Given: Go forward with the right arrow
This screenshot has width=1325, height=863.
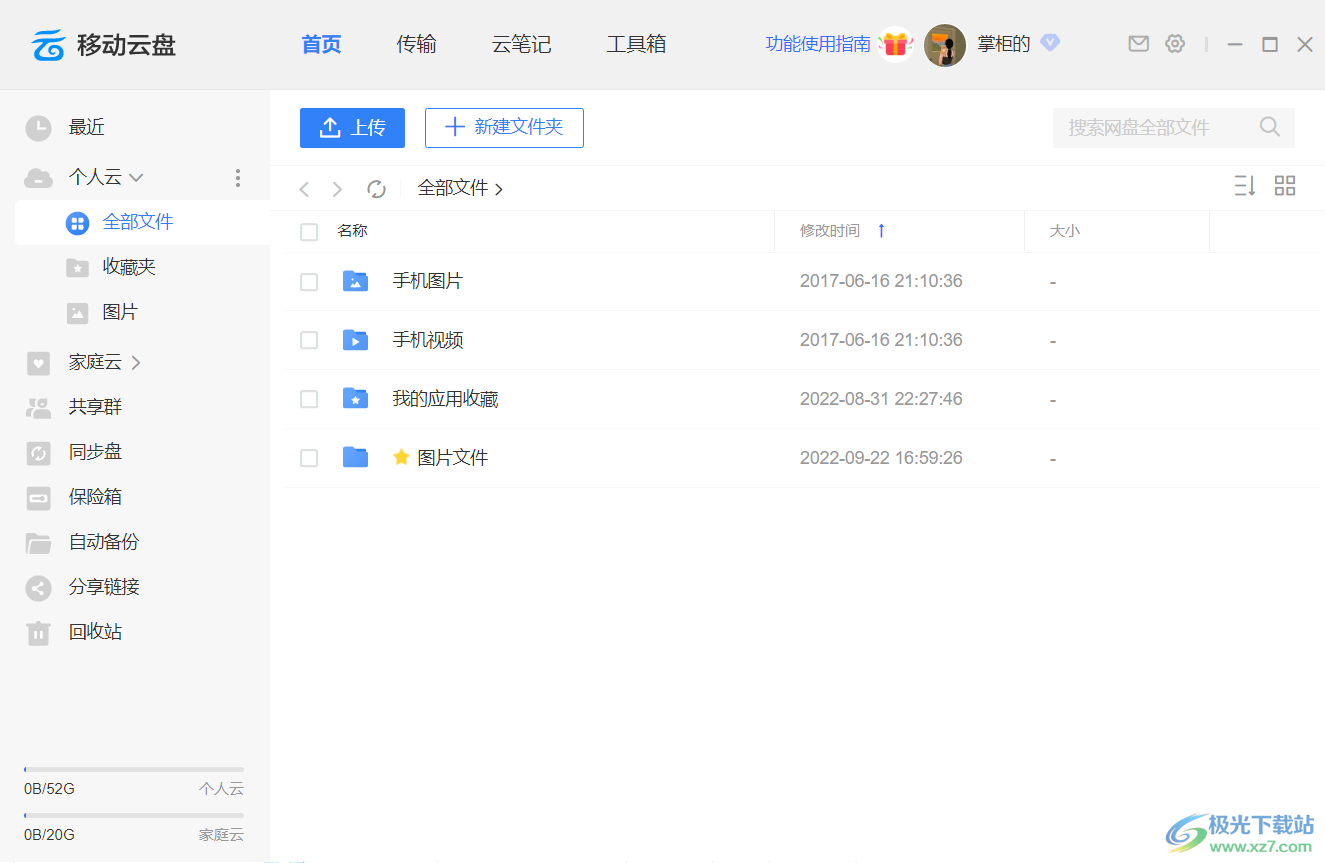Looking at the screenshot, I should coord(337,189).
